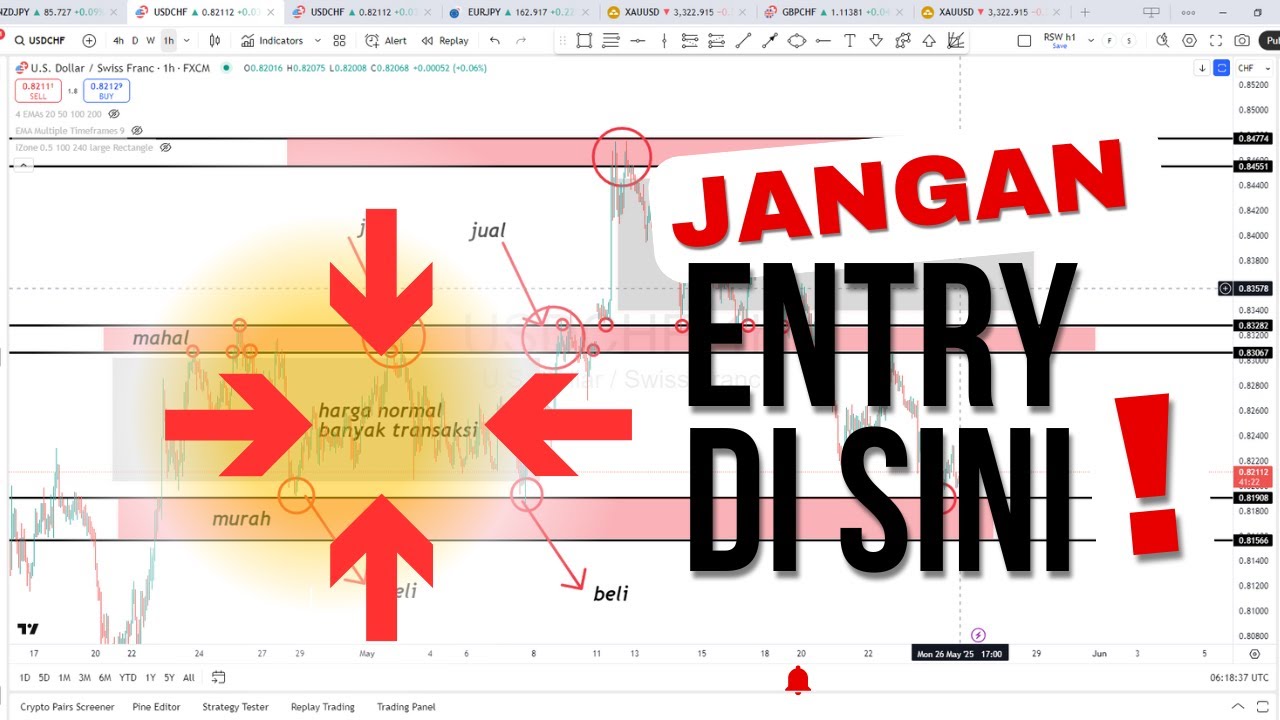Select the Arrow line tool
Viewport: 1280px width, 720px height.
[x=769, y=41]
